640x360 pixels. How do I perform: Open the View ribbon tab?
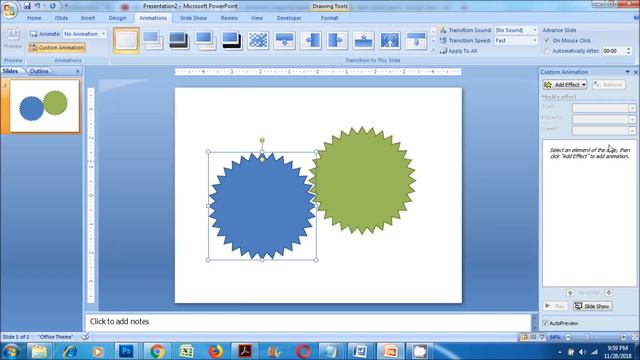tap(257, 18)
